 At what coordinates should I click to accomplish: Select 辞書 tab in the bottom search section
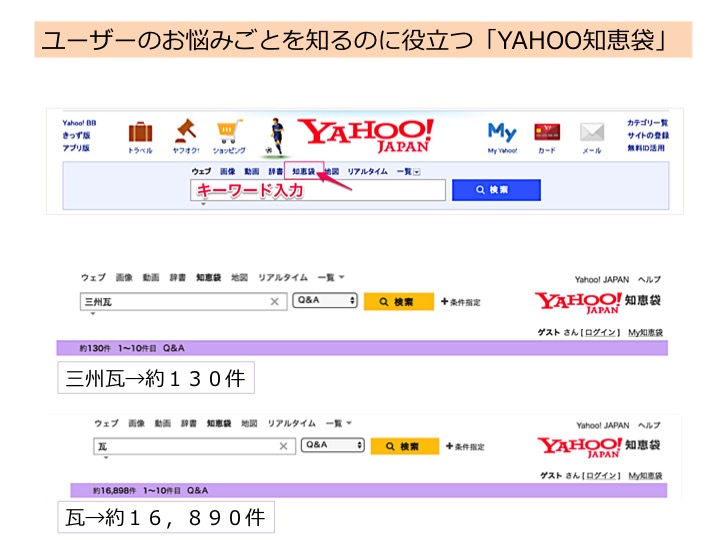pos(188,423)
